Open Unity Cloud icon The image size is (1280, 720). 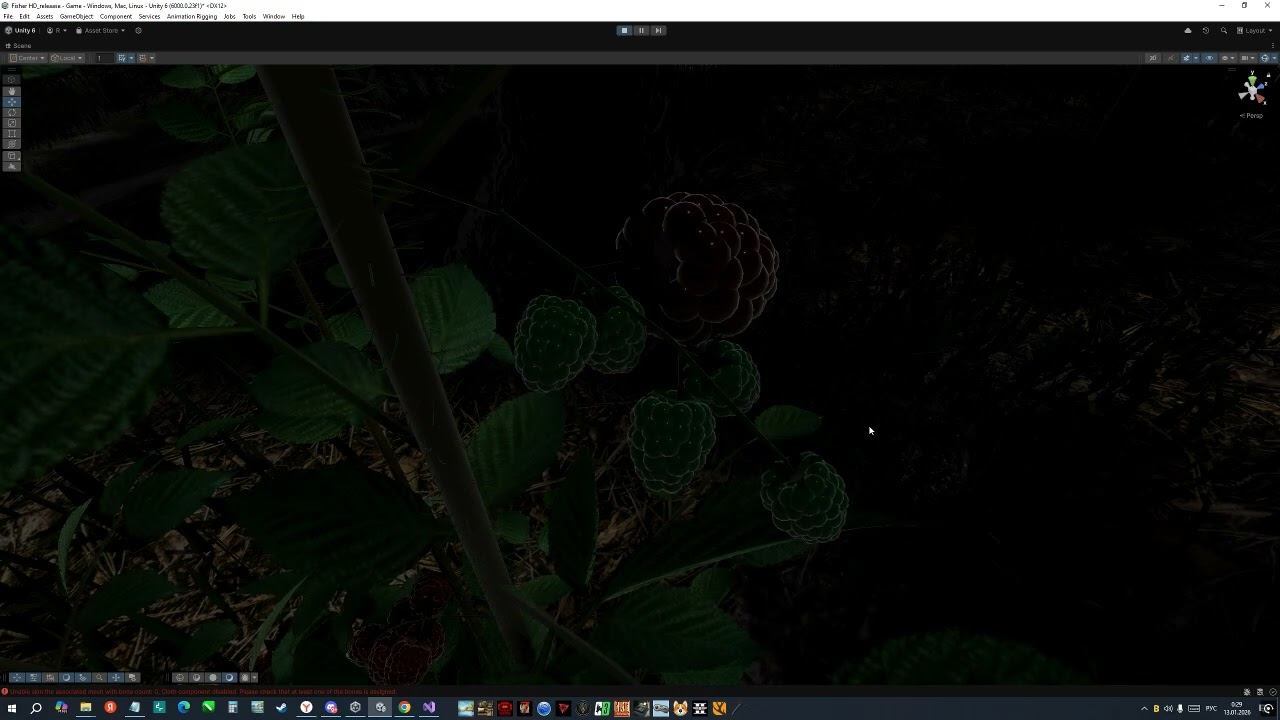[x=1188, y=30]
